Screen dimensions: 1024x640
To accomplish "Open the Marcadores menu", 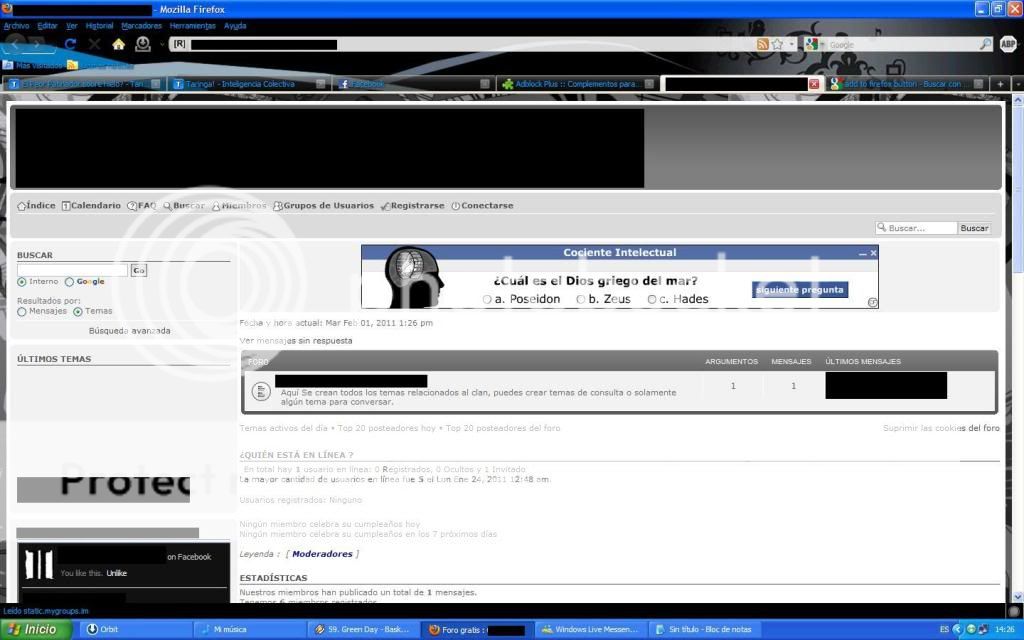I will [x=141, y=25].
